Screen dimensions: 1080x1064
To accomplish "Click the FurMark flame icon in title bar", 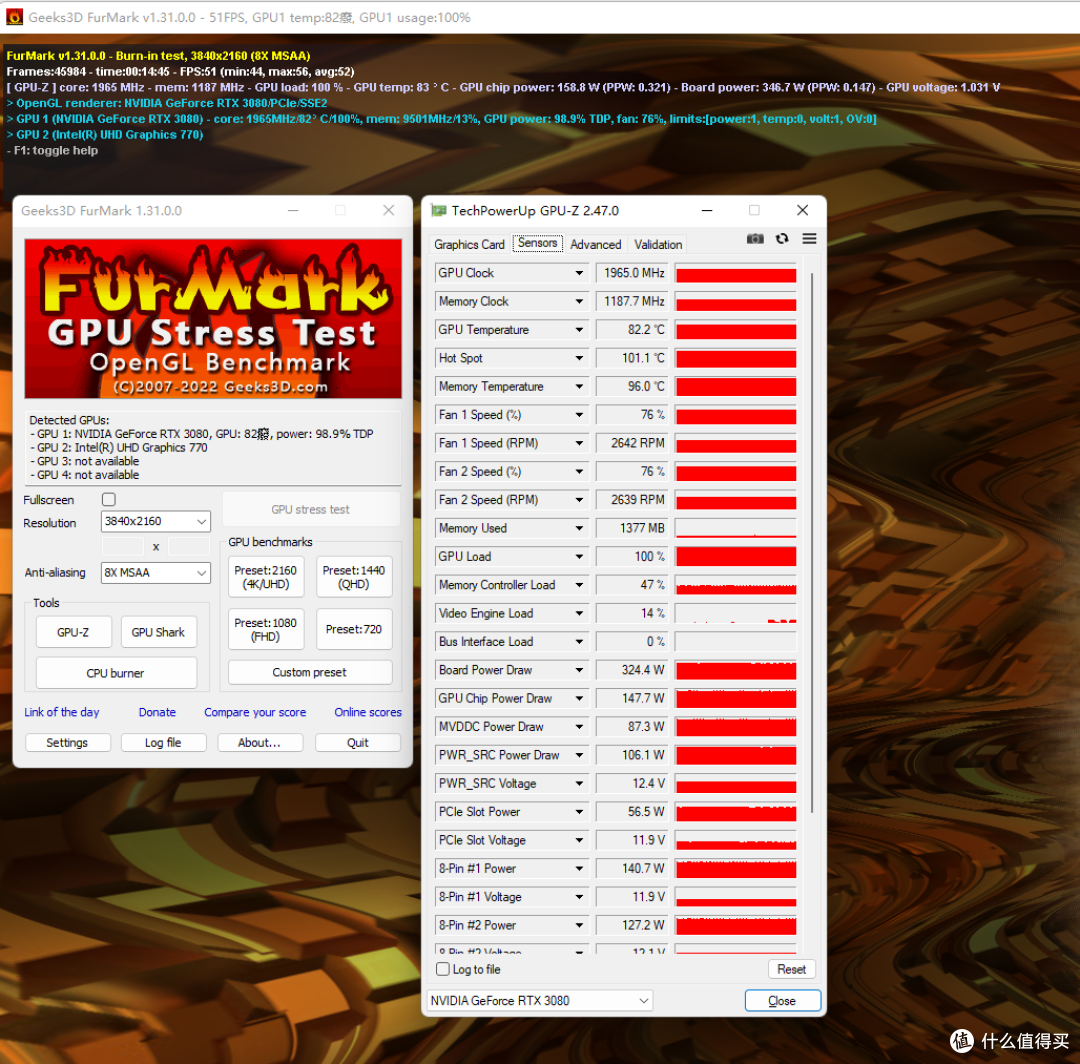I will click(x=14, y=17).
